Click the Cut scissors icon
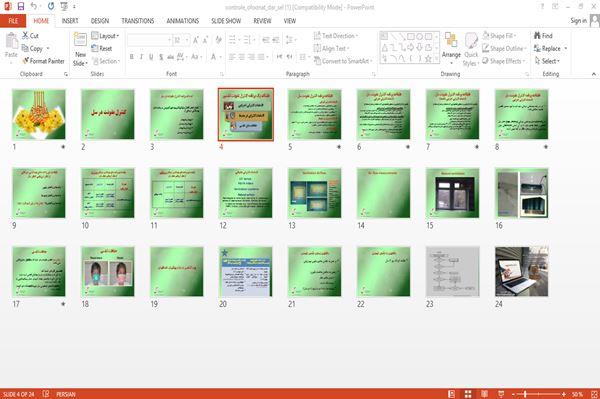 25,36
